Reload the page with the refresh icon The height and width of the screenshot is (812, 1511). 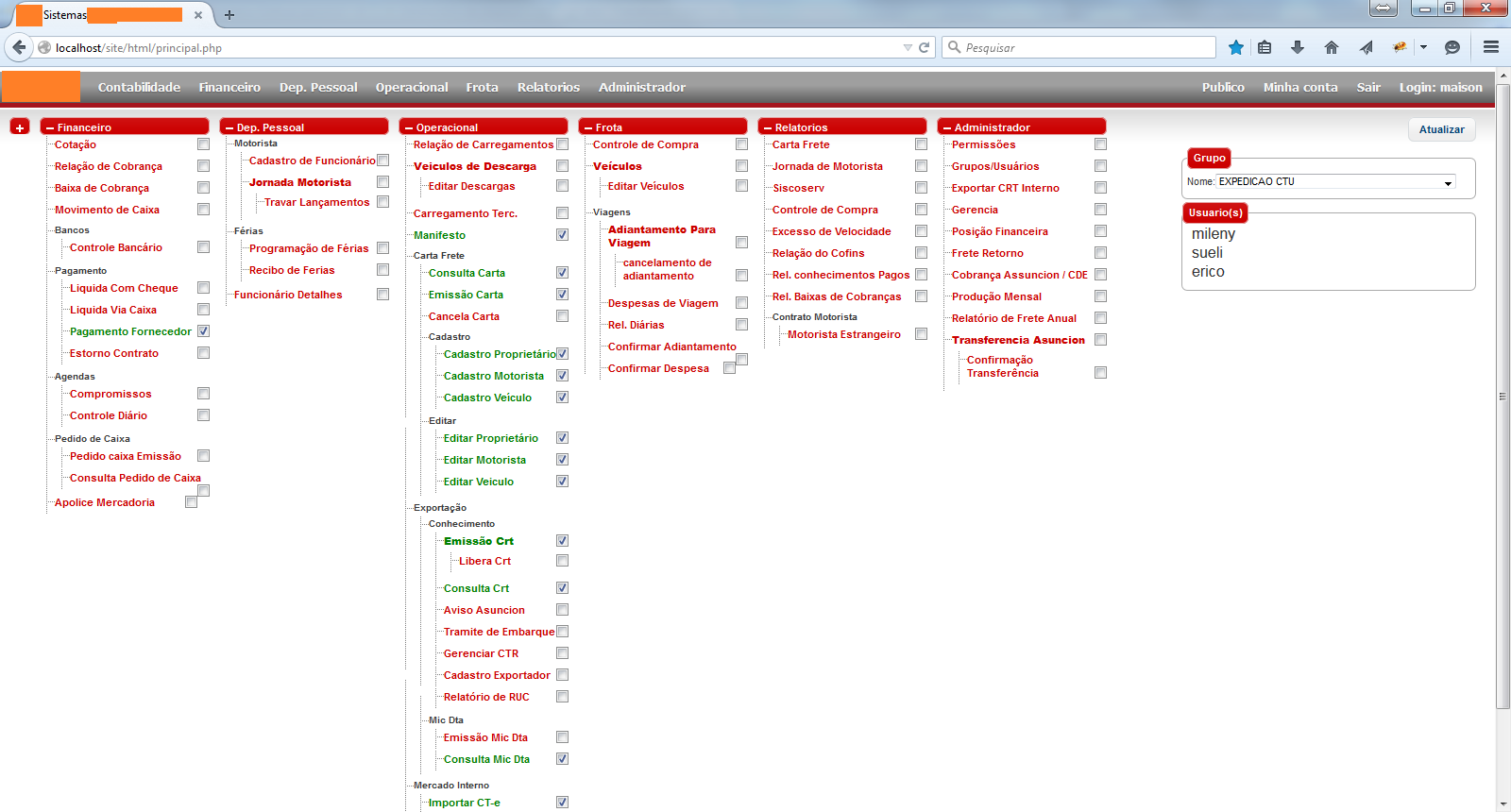[925, 47]
